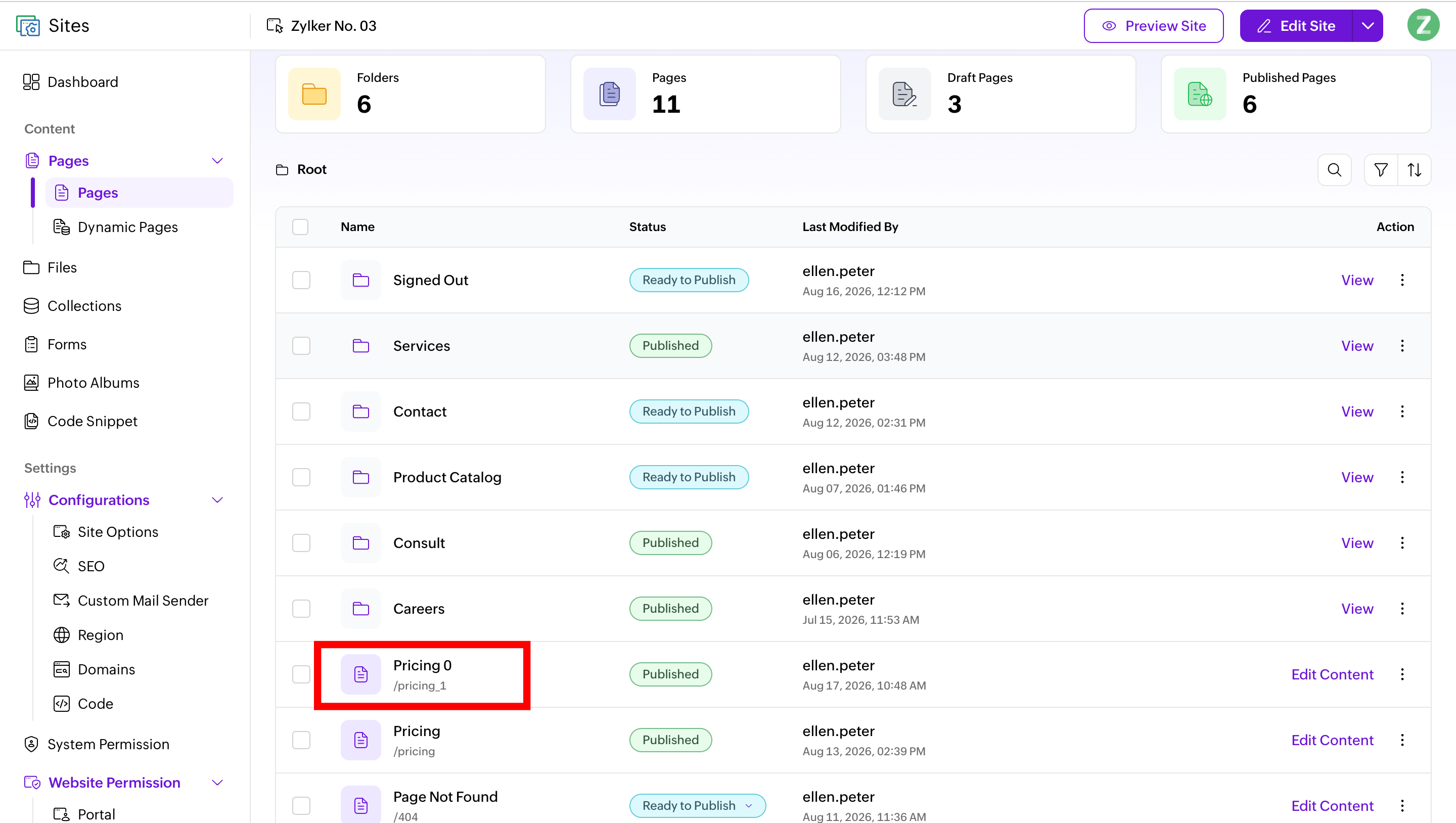Click the sort arrows icon
Screen dimensions: 1456x823
coord(1414,169)
